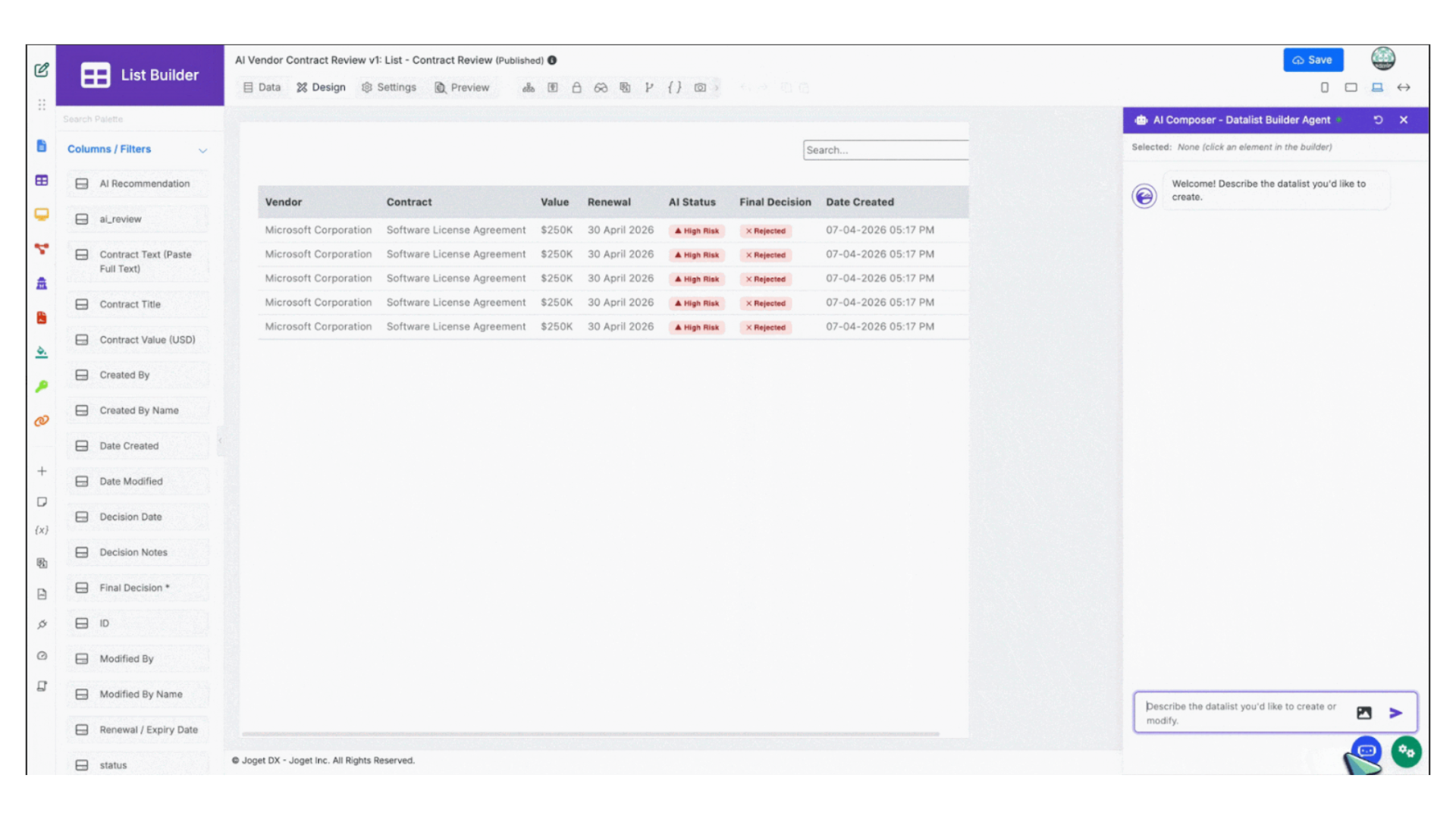Image resolution: width=1456 pixels, height=819 pixels.
Task: Switch to mobile phone preview view
Action: point(1325,87)
